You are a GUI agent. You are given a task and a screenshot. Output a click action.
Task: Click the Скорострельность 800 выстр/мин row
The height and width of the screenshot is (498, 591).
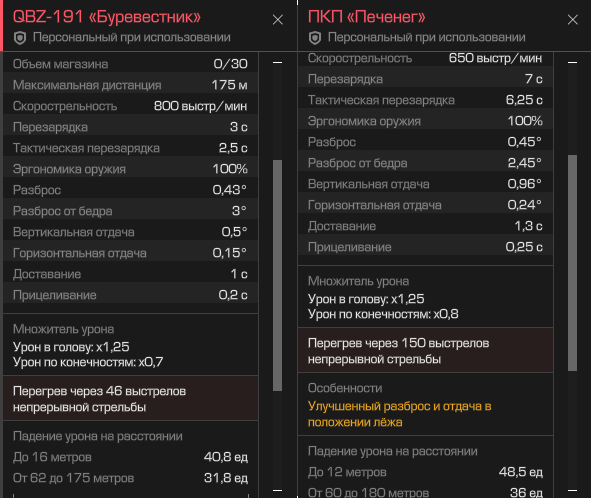click(130, 106)
